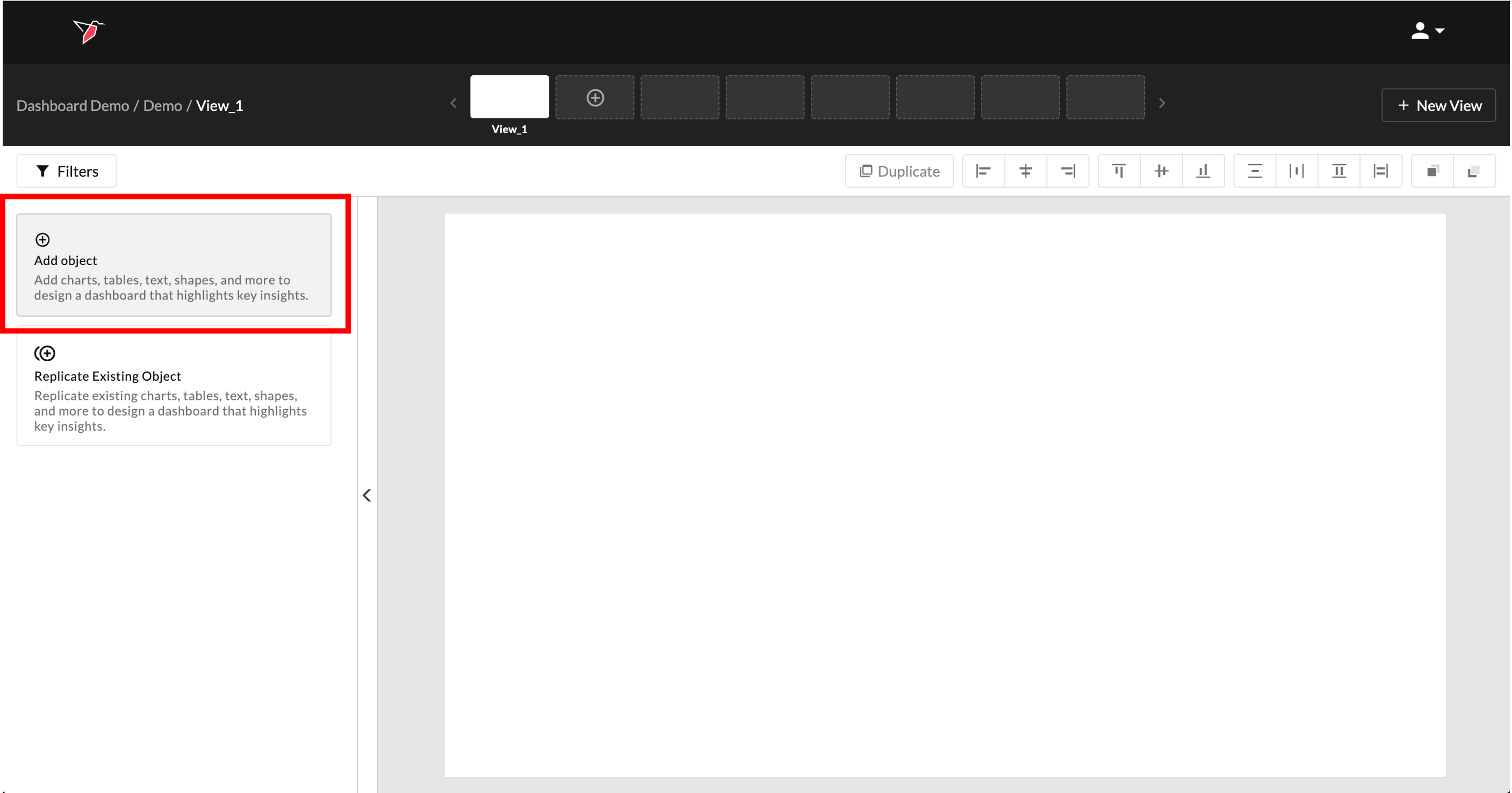Collapse the left sidebar panel
The image size is (1512, 793).
pos(367,495)
